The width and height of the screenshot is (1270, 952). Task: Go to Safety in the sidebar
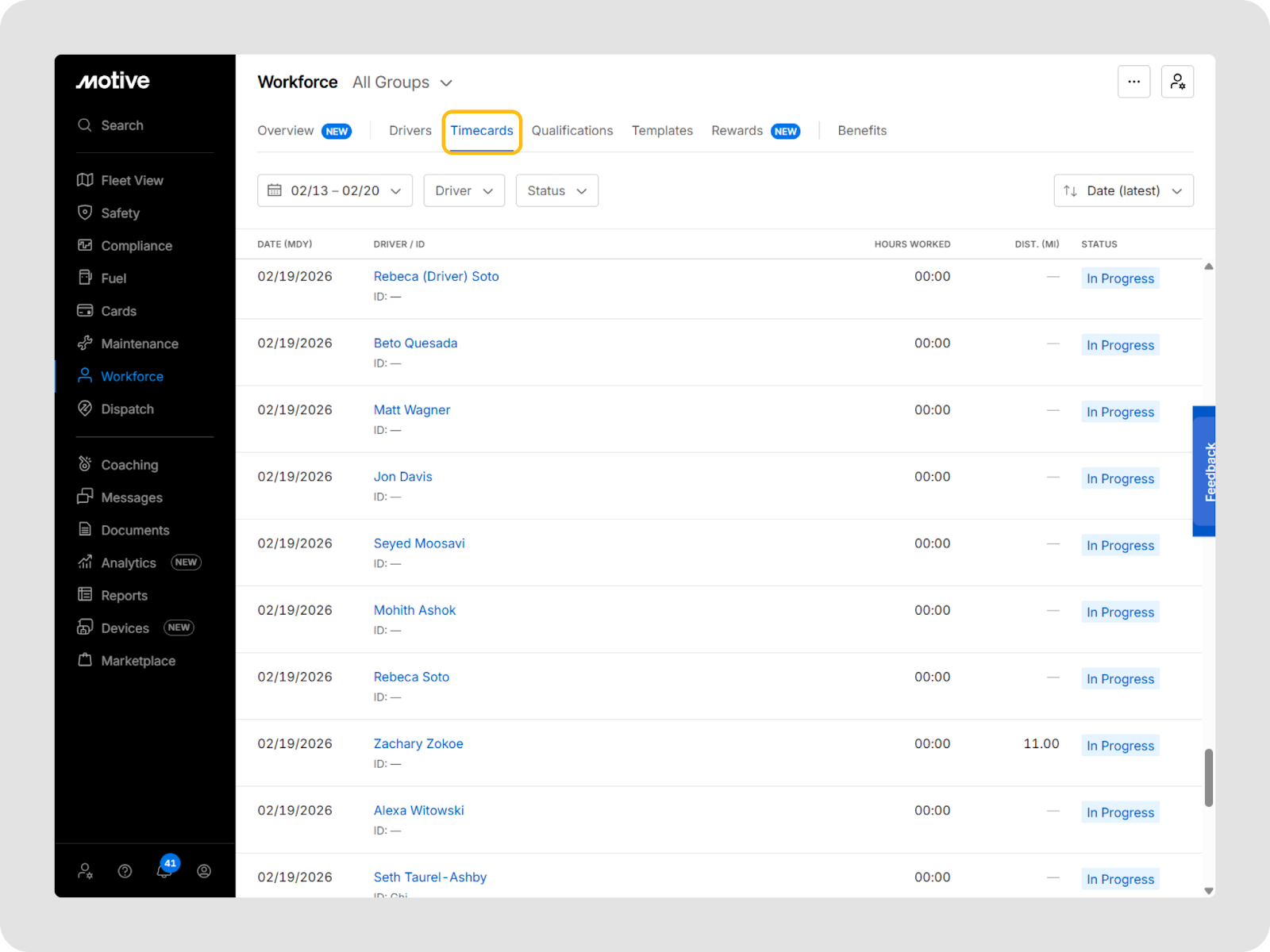(x=120, y=213)
